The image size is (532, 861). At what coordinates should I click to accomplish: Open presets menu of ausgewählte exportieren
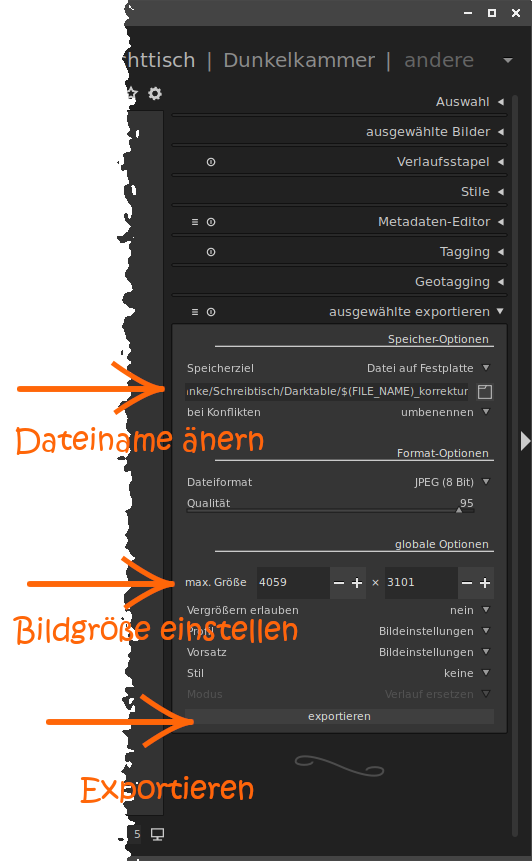194,312
